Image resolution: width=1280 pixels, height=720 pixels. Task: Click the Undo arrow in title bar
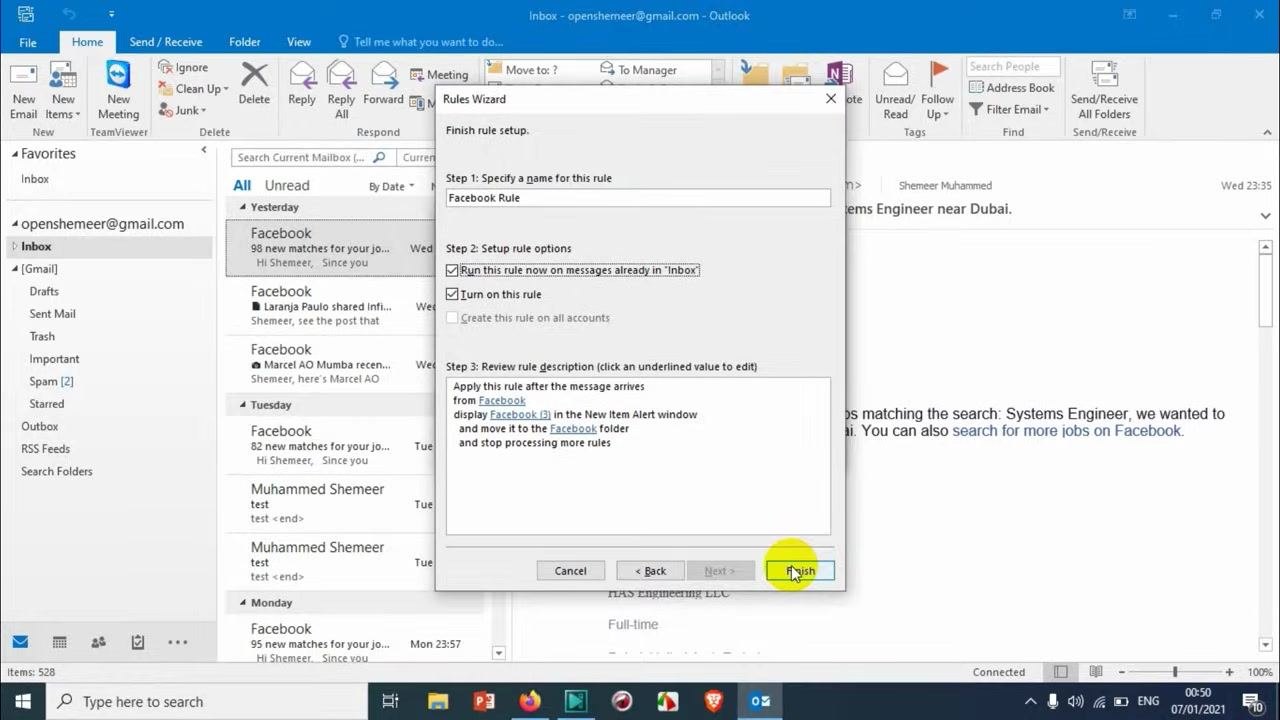pos(69,14)
